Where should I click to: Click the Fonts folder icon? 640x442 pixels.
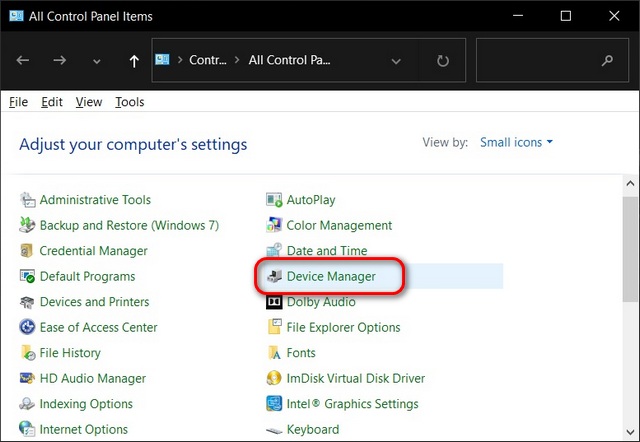click(274, 353)
